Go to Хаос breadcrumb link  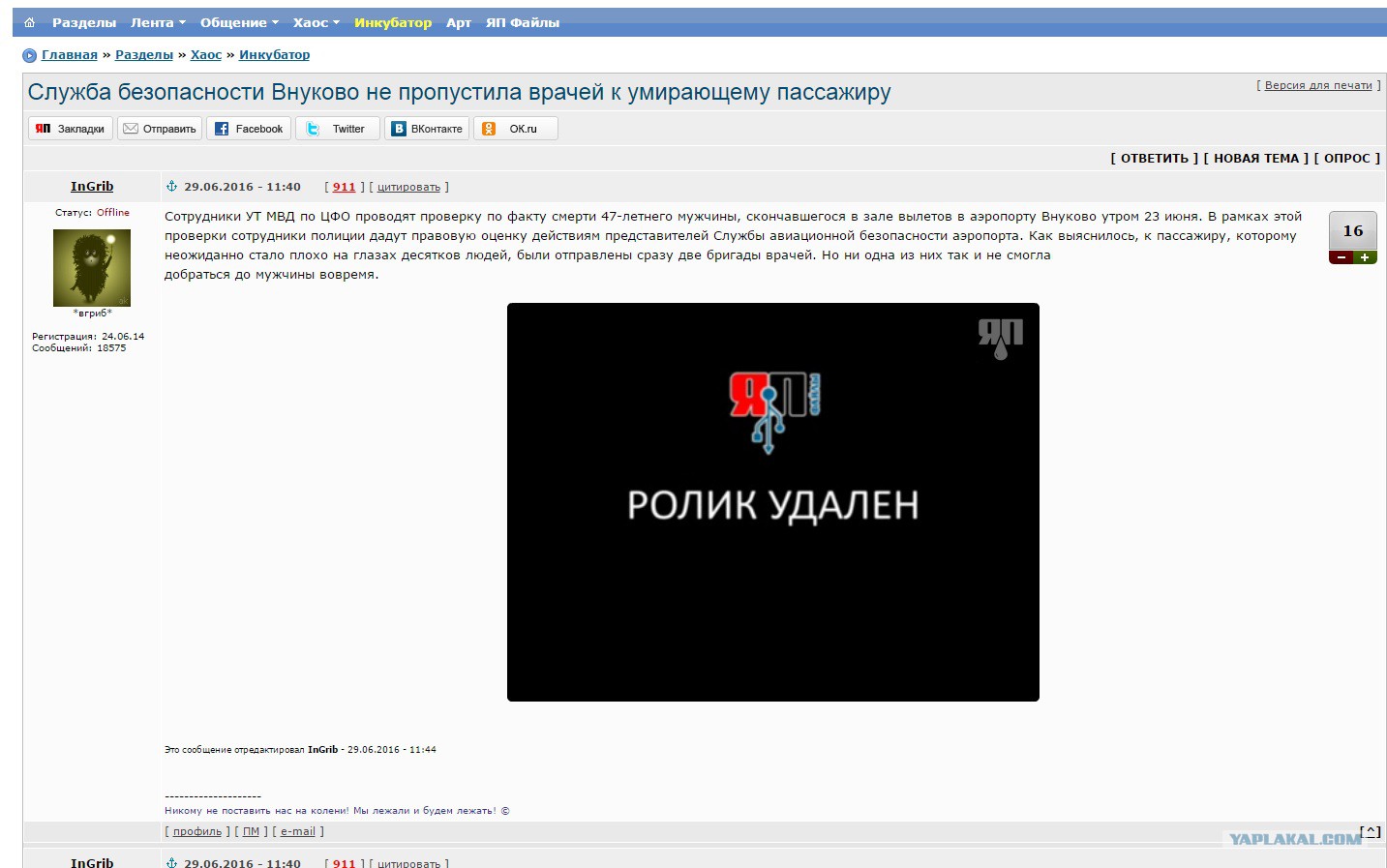tap(206, 55)
